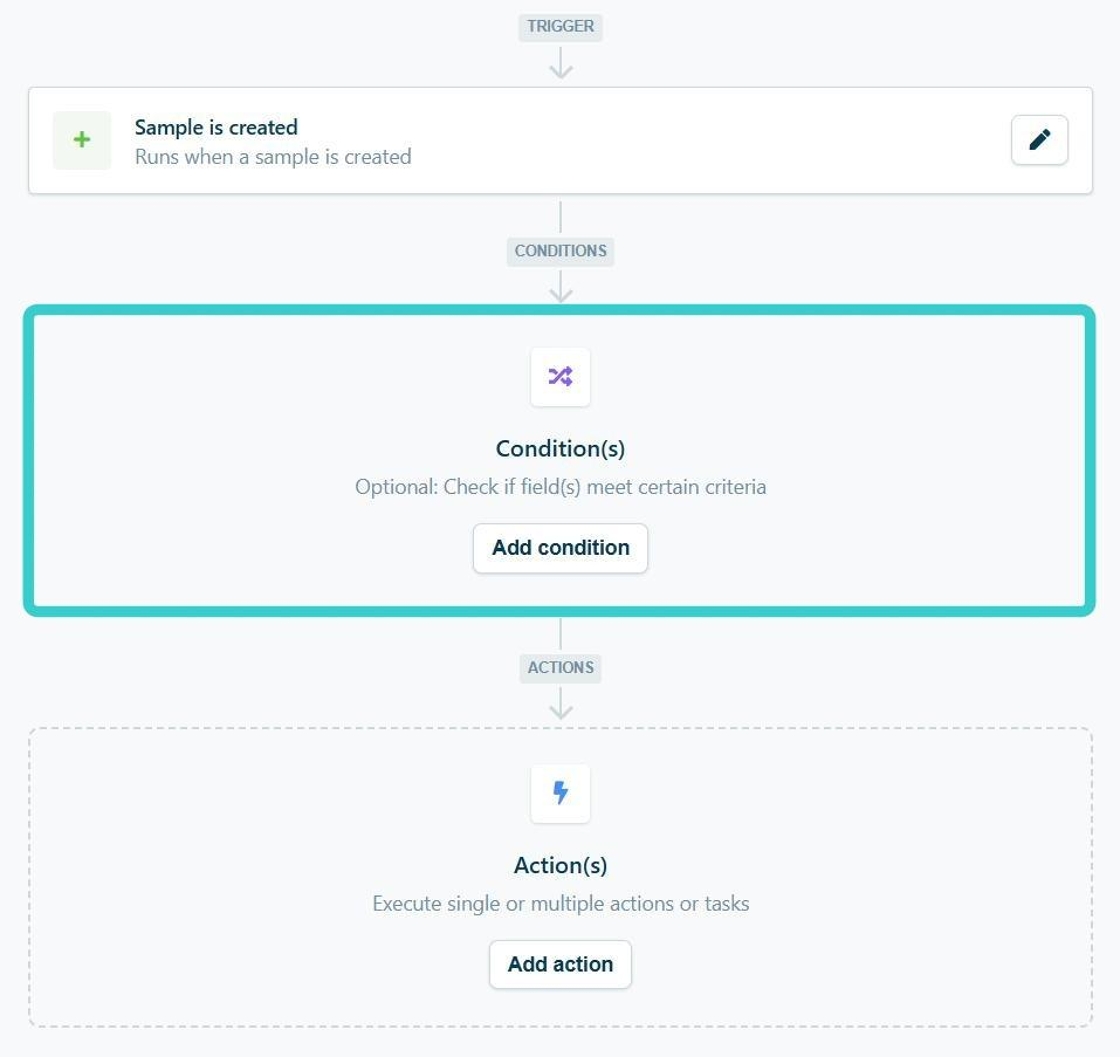Select the ACTIONS label tag
This screenshot has height=1057, width=1120.
pos(561,668)
